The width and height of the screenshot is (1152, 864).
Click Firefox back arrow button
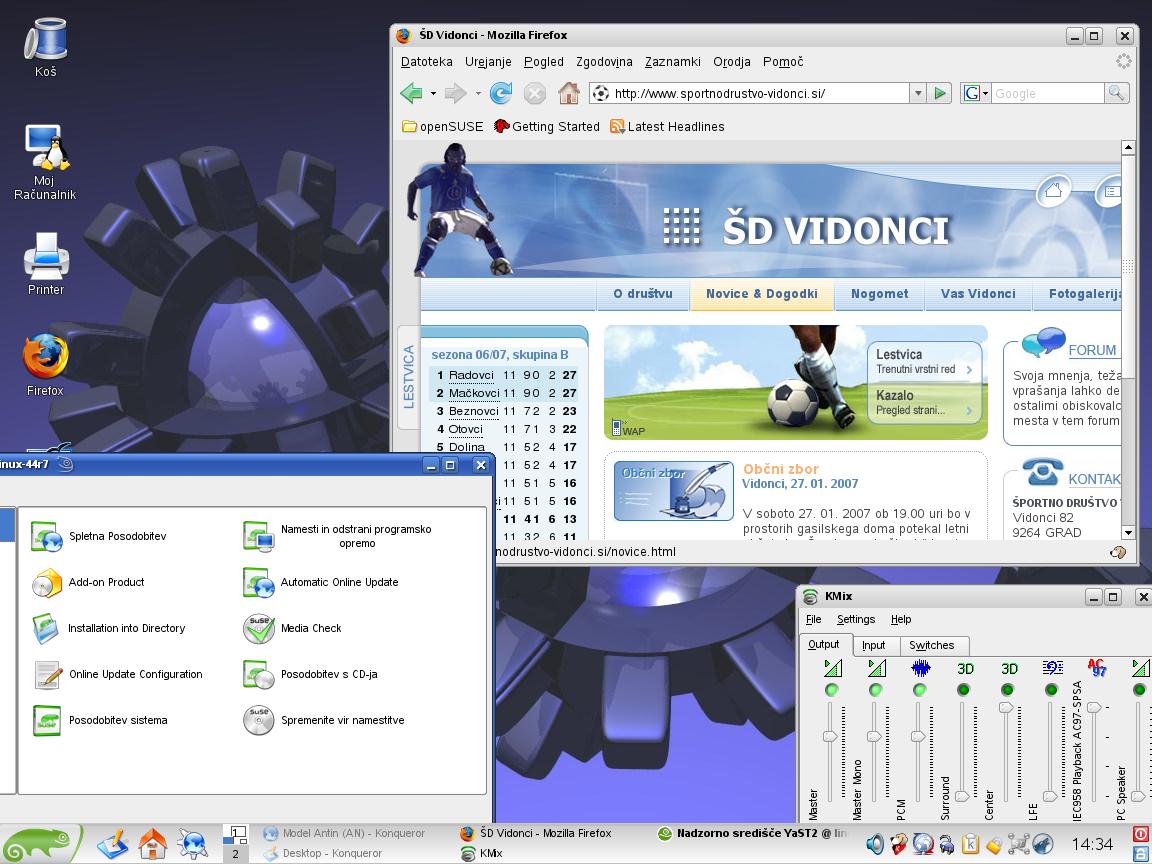(x=411, y=93)
